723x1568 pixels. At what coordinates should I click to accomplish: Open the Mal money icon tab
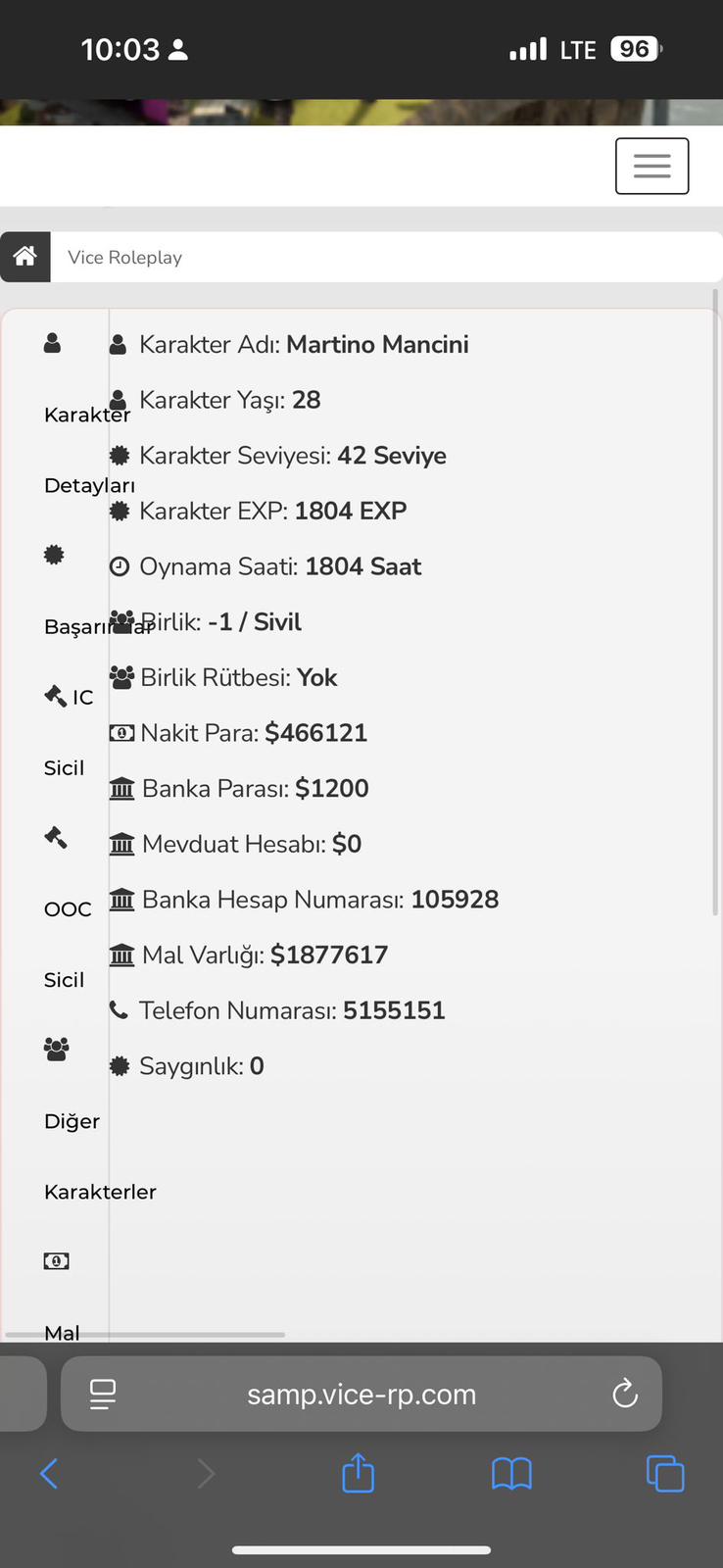point(56,1261)
